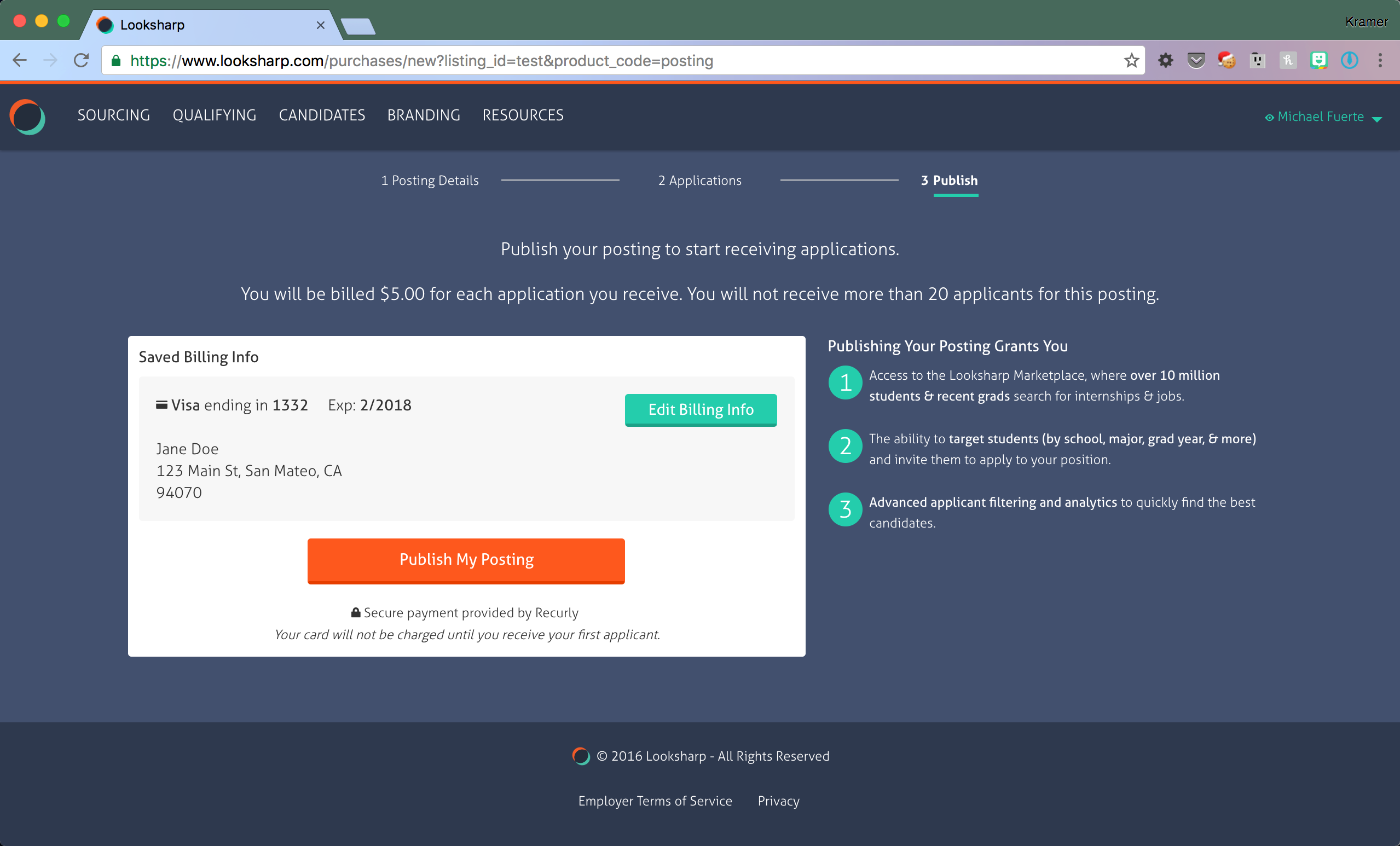Click the Kramer profile name in Chrome
The width and height of the screenshot is (1400, 846).
coord(1366,21)
